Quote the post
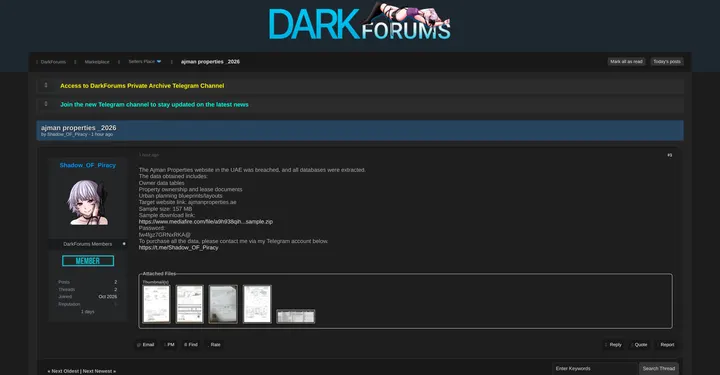Image resolution: width=720 pixels, height=375 pixels. point(639,345)
